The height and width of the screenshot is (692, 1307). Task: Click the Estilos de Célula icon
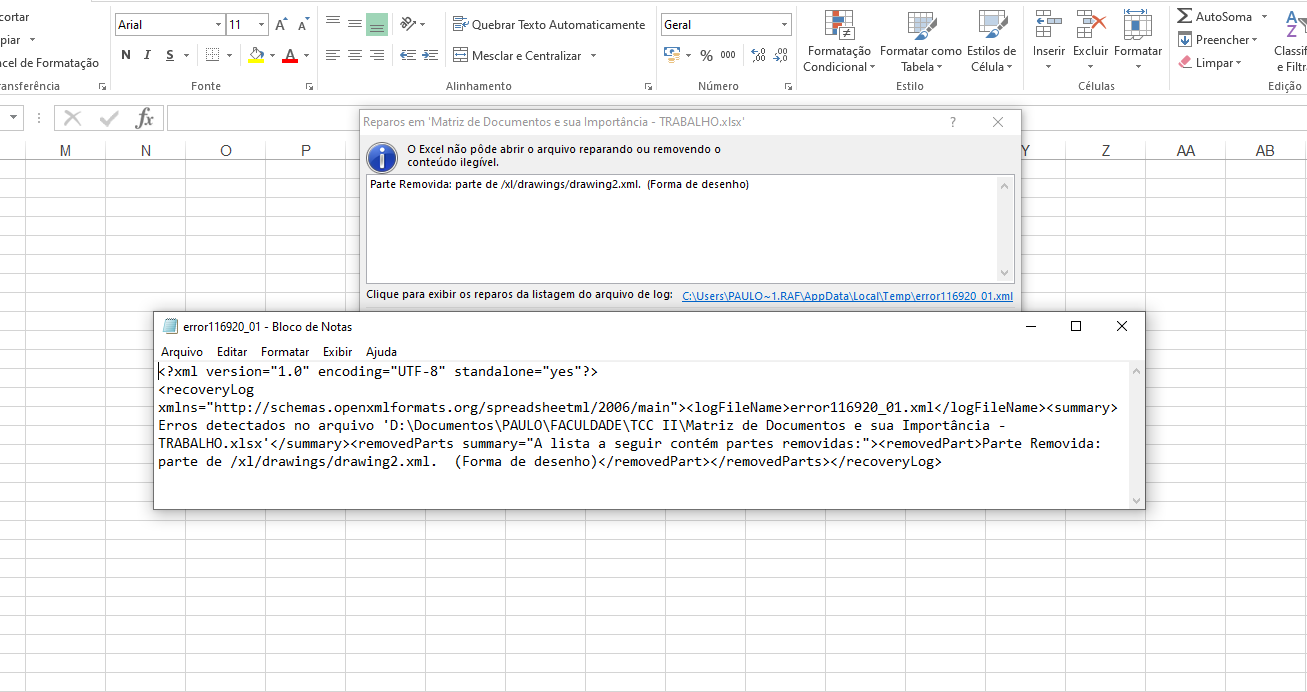tap(991, 25)
